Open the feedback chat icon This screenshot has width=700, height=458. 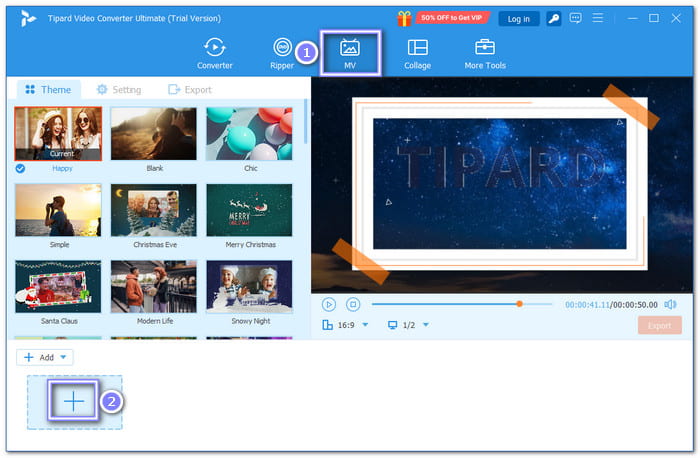click(575, 18)
